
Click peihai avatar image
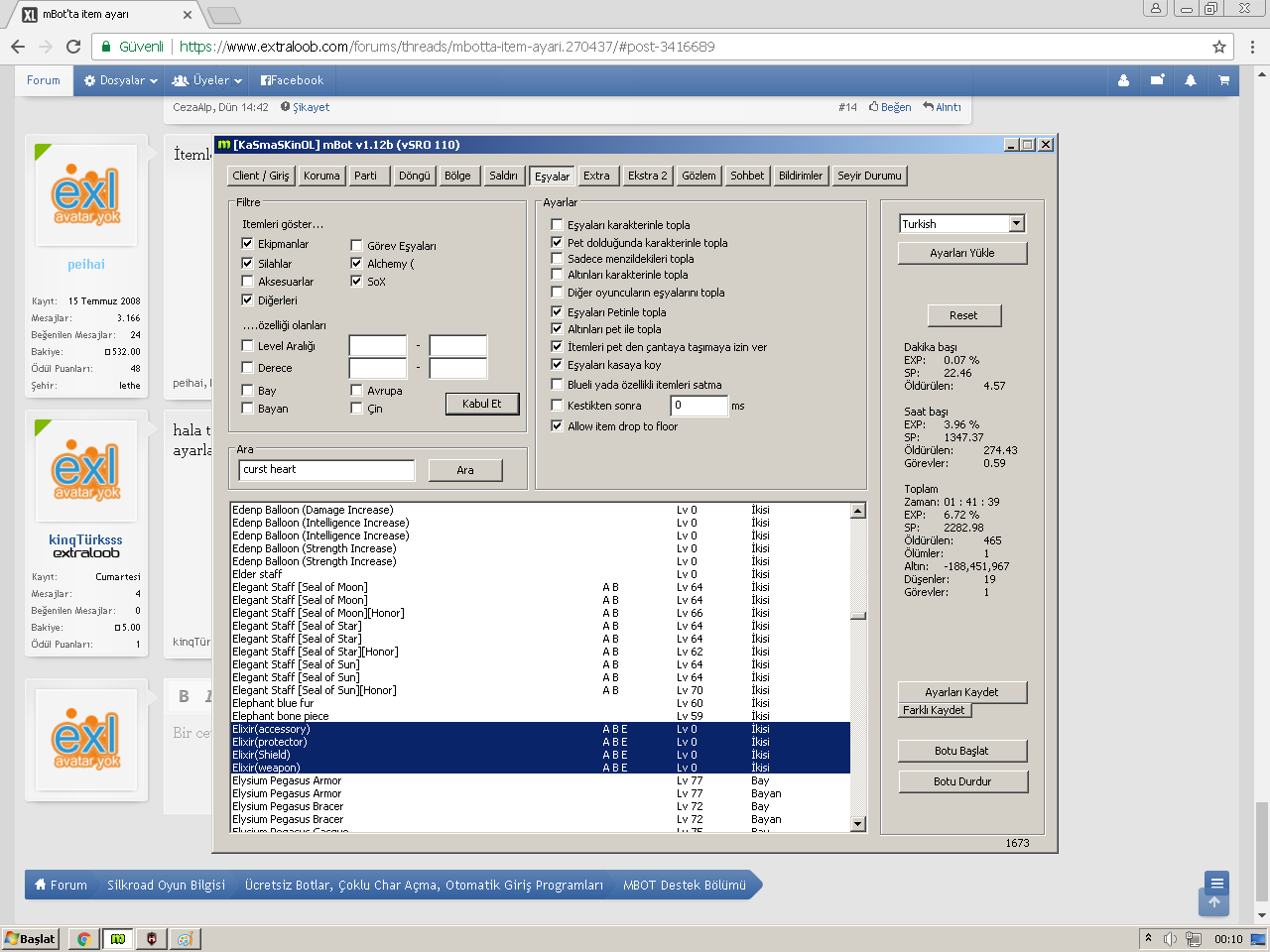86,194
